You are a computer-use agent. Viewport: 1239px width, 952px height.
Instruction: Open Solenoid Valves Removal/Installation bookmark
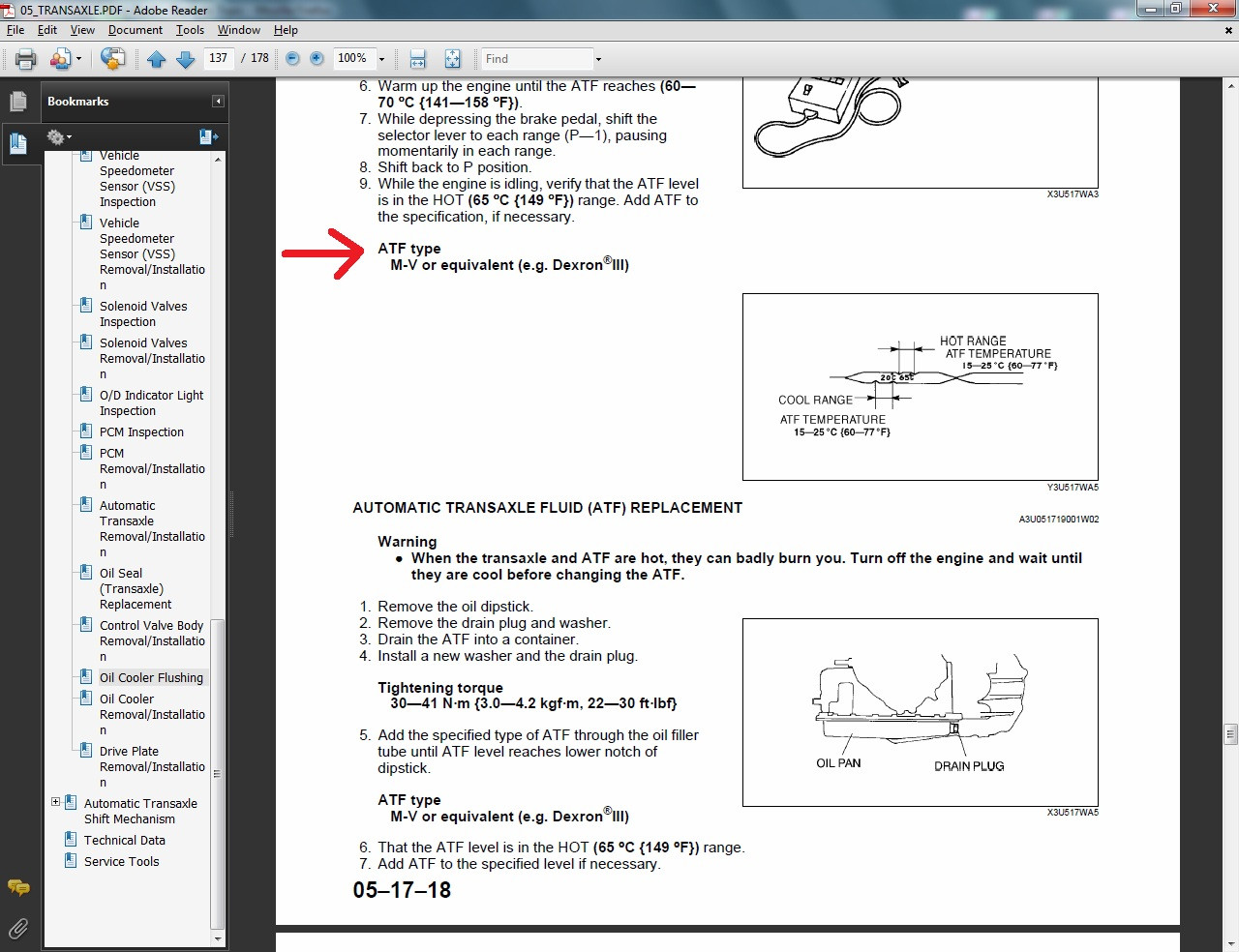pyautogui.click(x=152, y=358)
